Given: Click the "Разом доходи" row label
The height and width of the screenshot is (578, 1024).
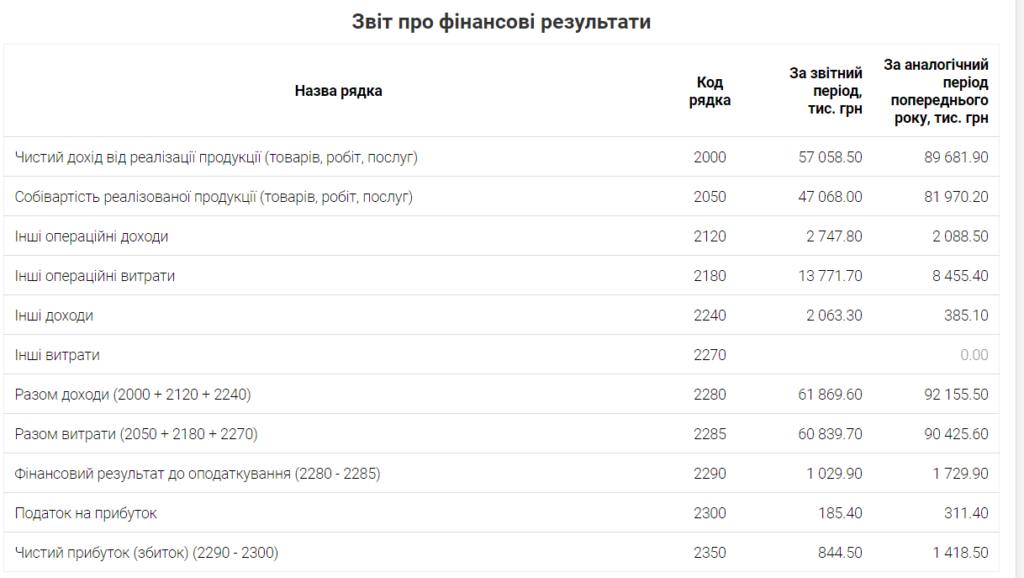Looking at the screenshot, I should 133,395.
